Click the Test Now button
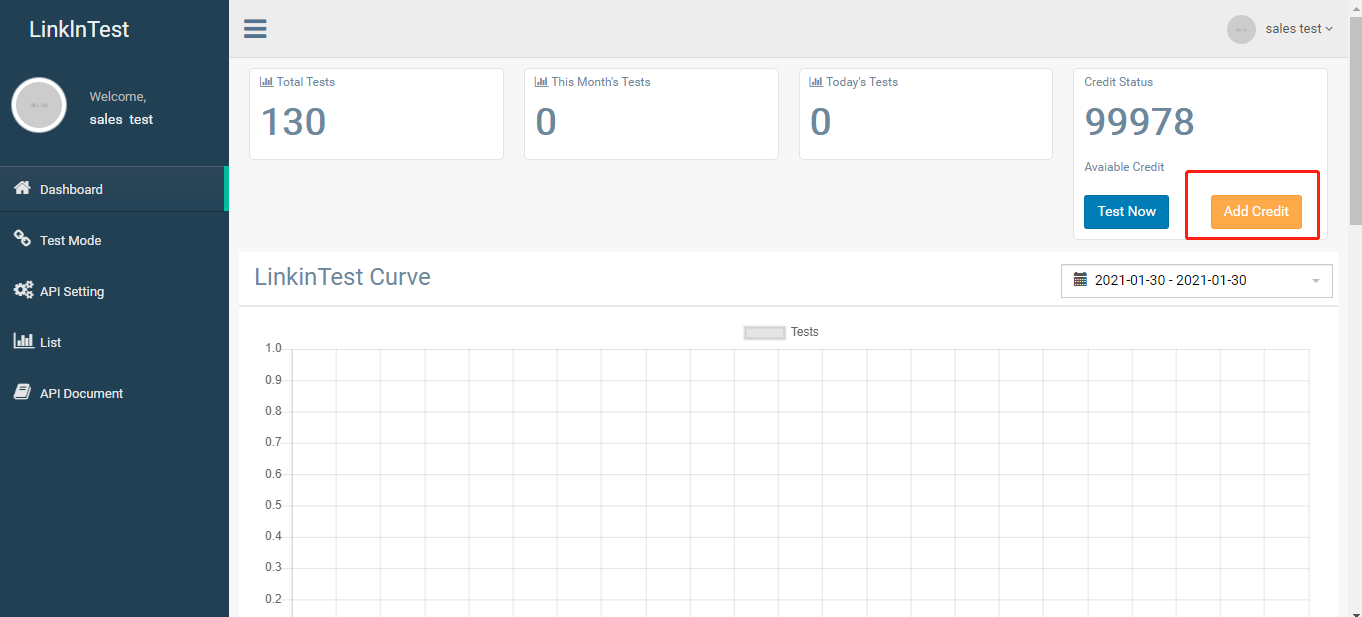The width and height of the screenshot is (1362, 617). [1126, 212]
